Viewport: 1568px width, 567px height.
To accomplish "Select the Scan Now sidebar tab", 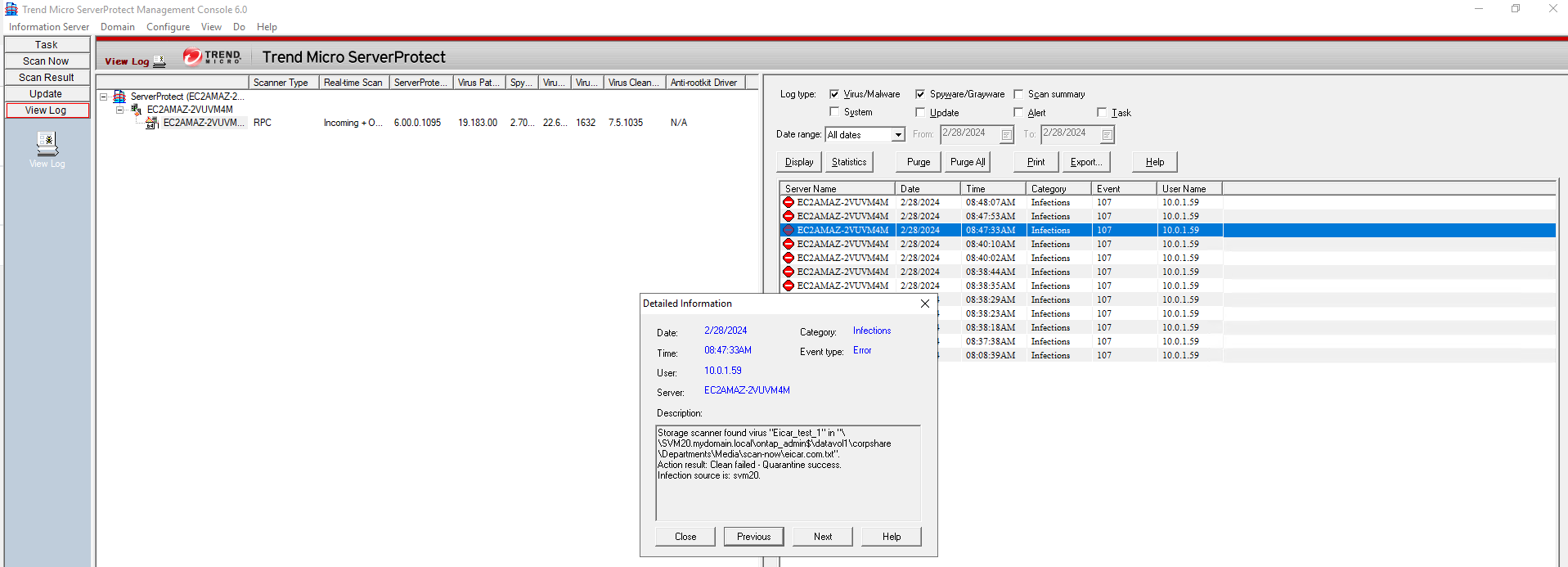I will [47, 61].
